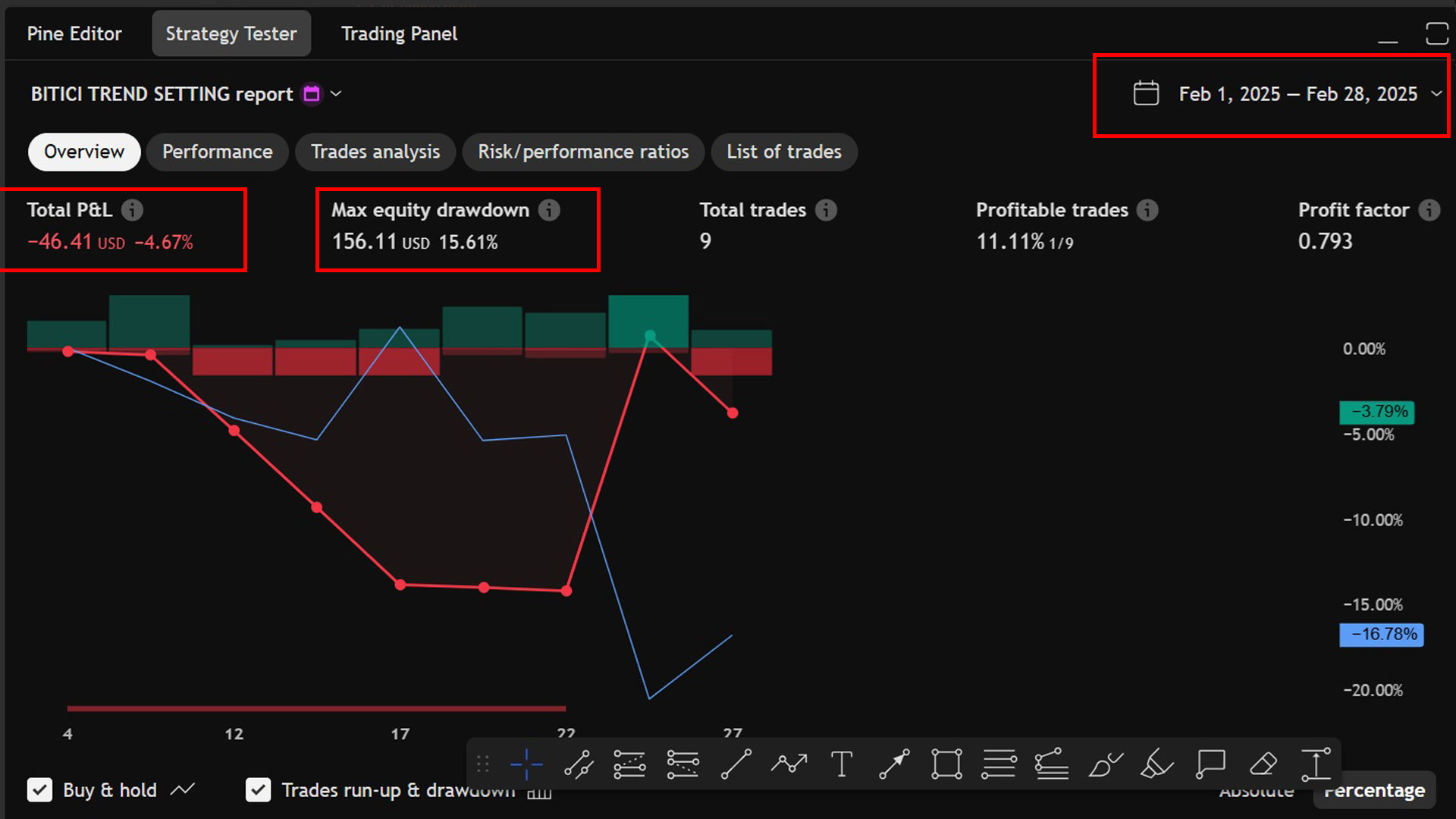The height and width of the screenshot is (819, 1456).
Task: Select the crosshair cursor tool
Action: click(x=526, y=764)
